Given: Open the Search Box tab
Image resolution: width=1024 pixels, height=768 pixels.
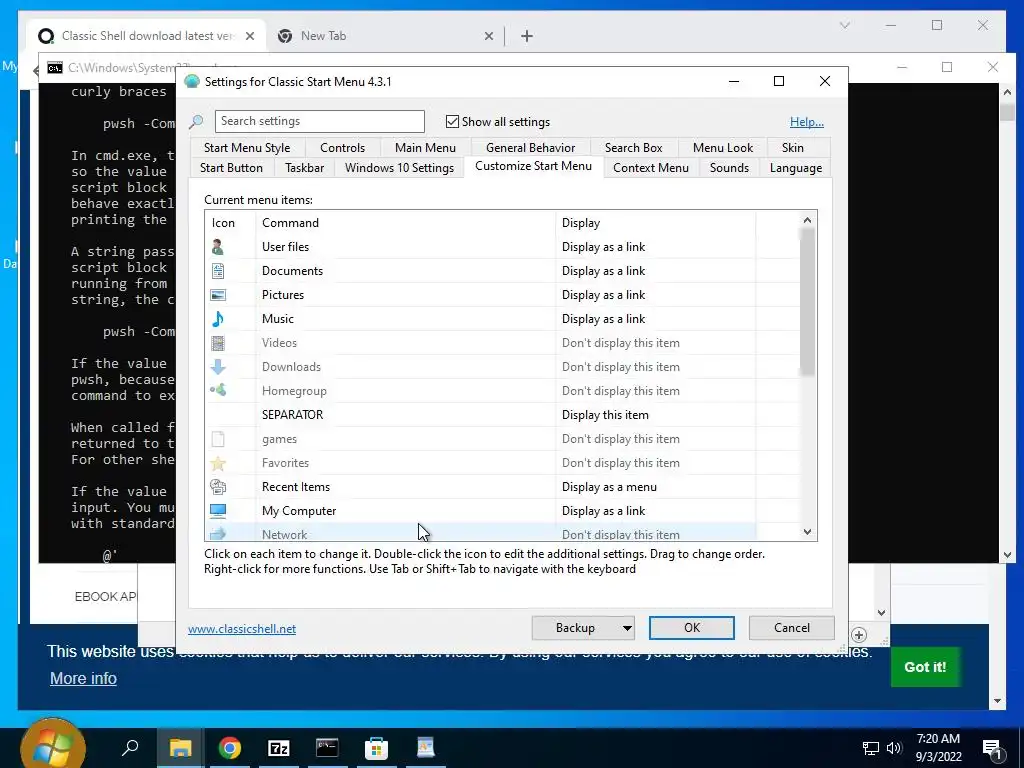Looking at the screenshot, I should tap(633, 148).
